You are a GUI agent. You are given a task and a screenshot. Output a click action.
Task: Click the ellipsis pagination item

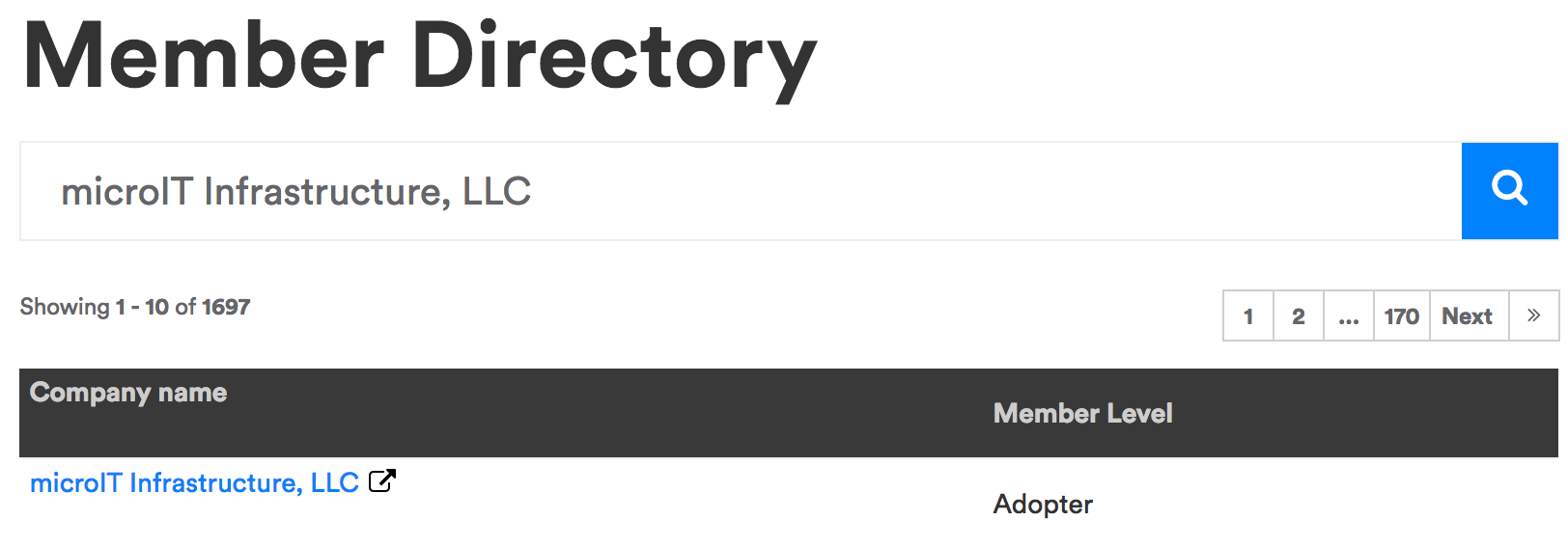point(1349,315)
